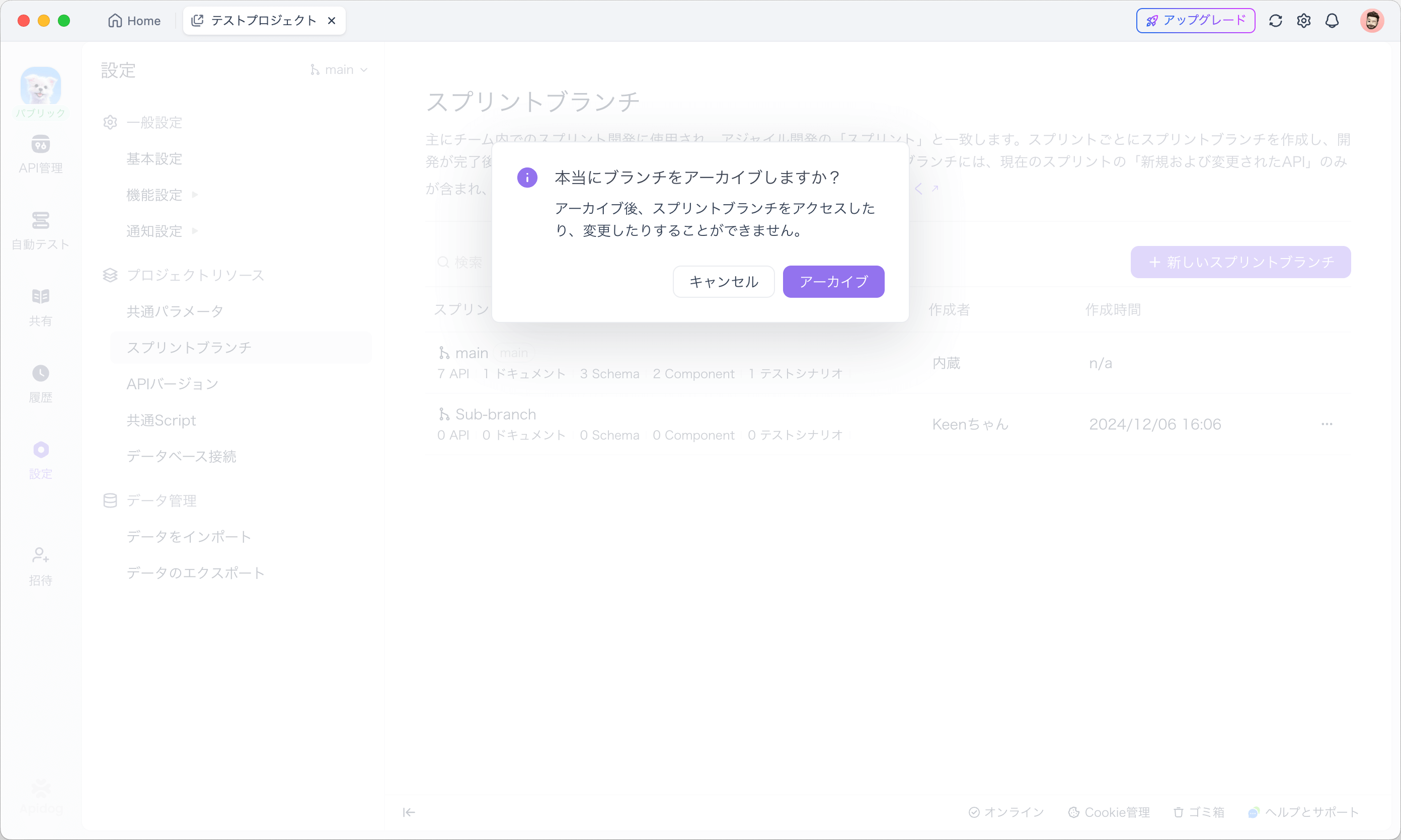
Task: Click the main branch row name
Action: [x=472, y=353]
